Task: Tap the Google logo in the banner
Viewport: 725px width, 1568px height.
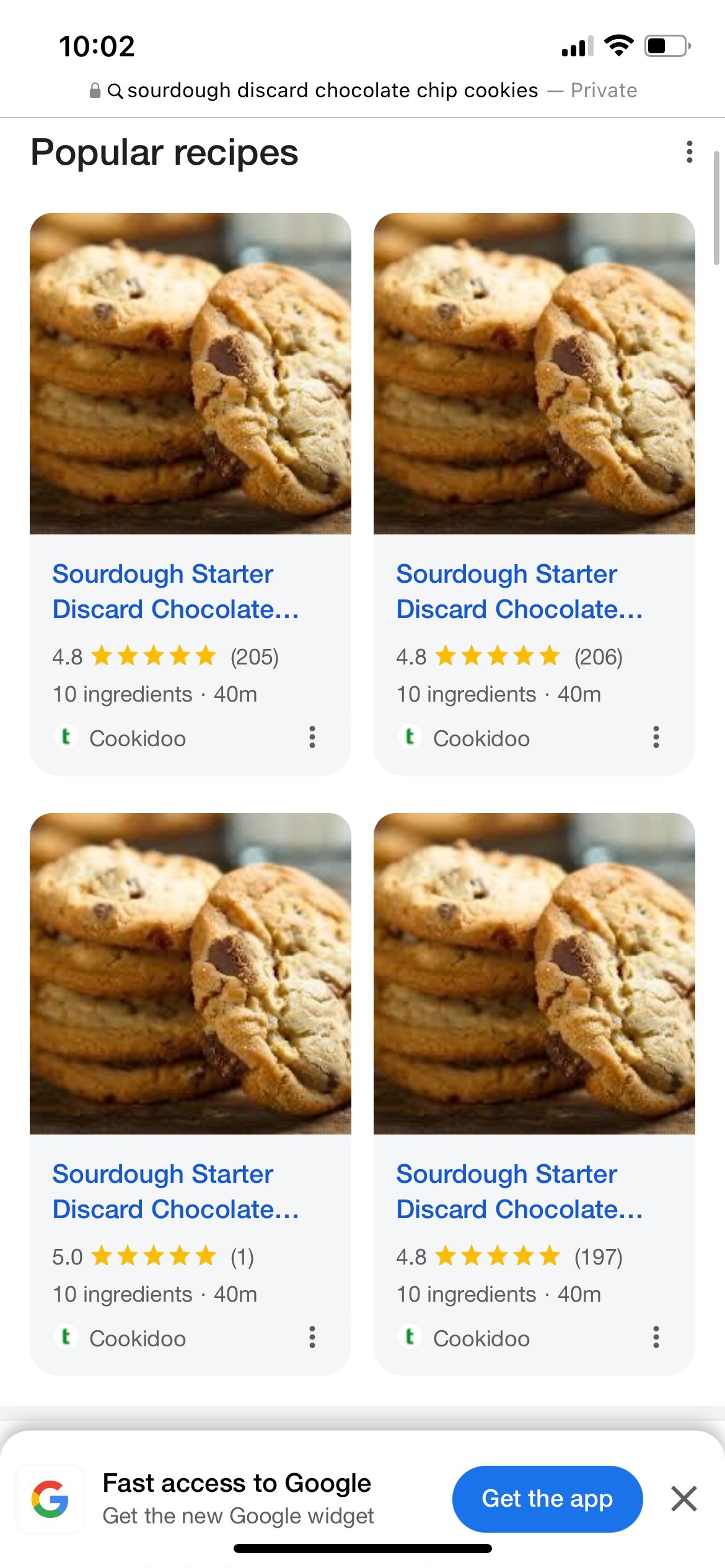Action: (x=50, y=1499)
